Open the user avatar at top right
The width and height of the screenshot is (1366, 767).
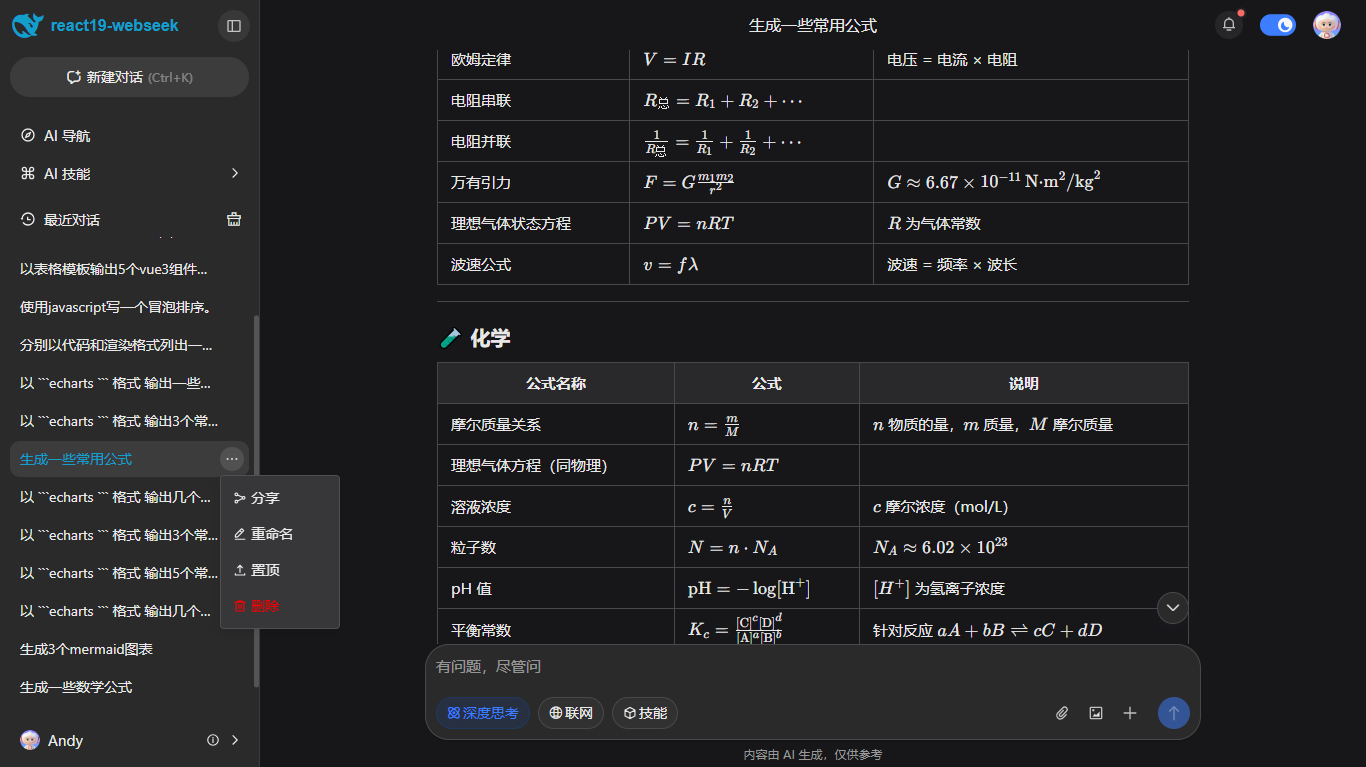coord(1327,25)
